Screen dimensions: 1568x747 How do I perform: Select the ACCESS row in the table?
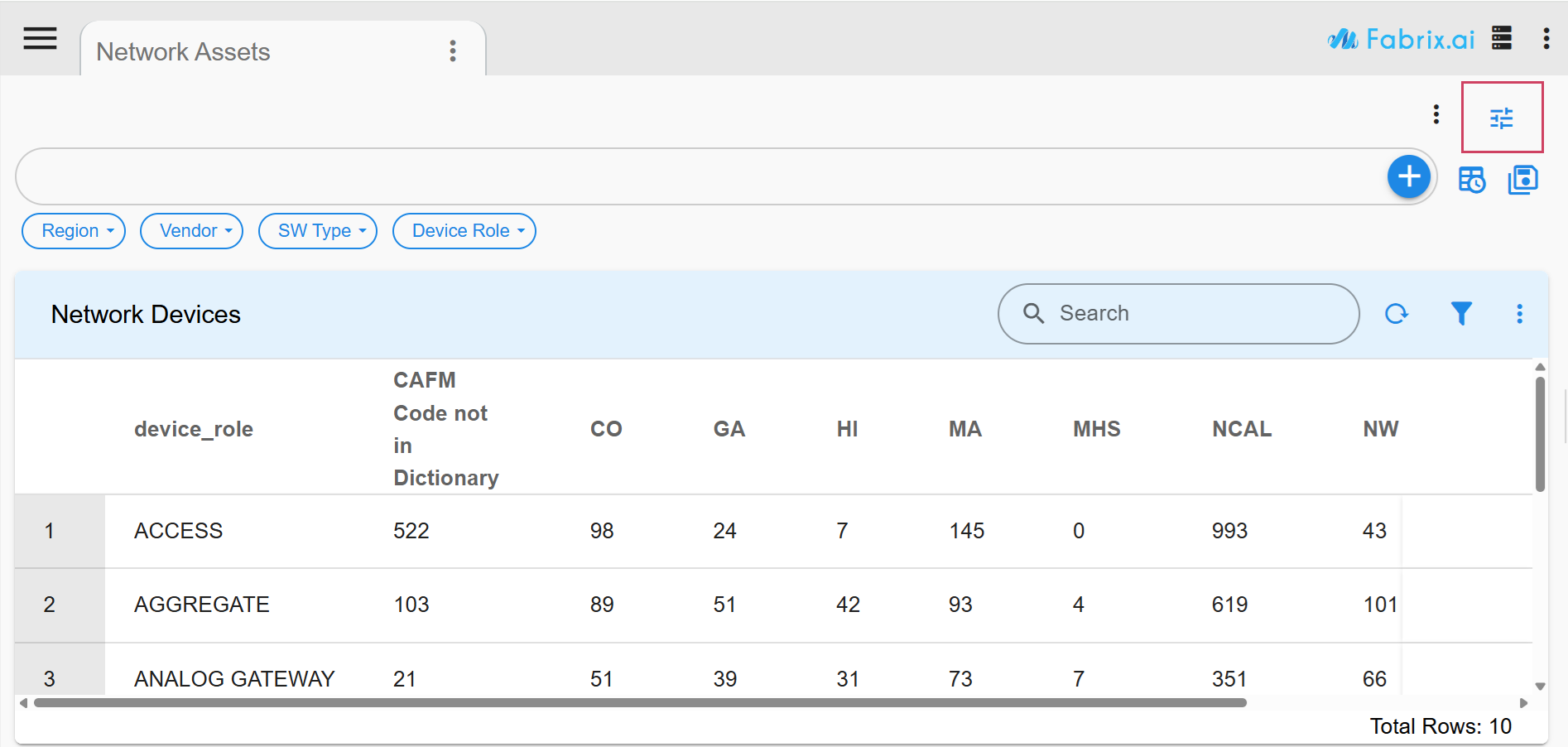coord(179,531)
